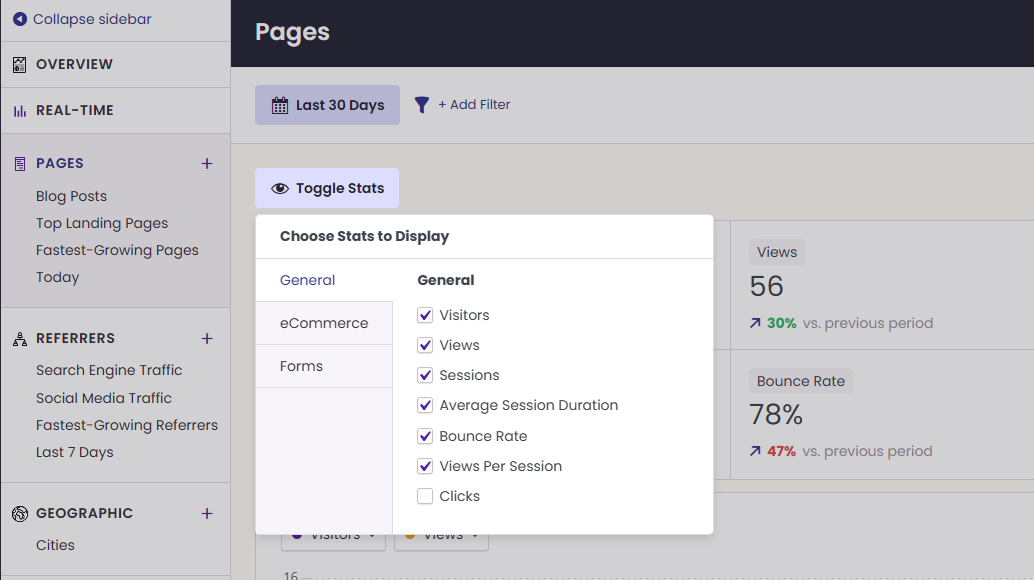Toggle the Average Session Duration checkbox
This screenshot has height=580, width=1034.
pos(425,405)
